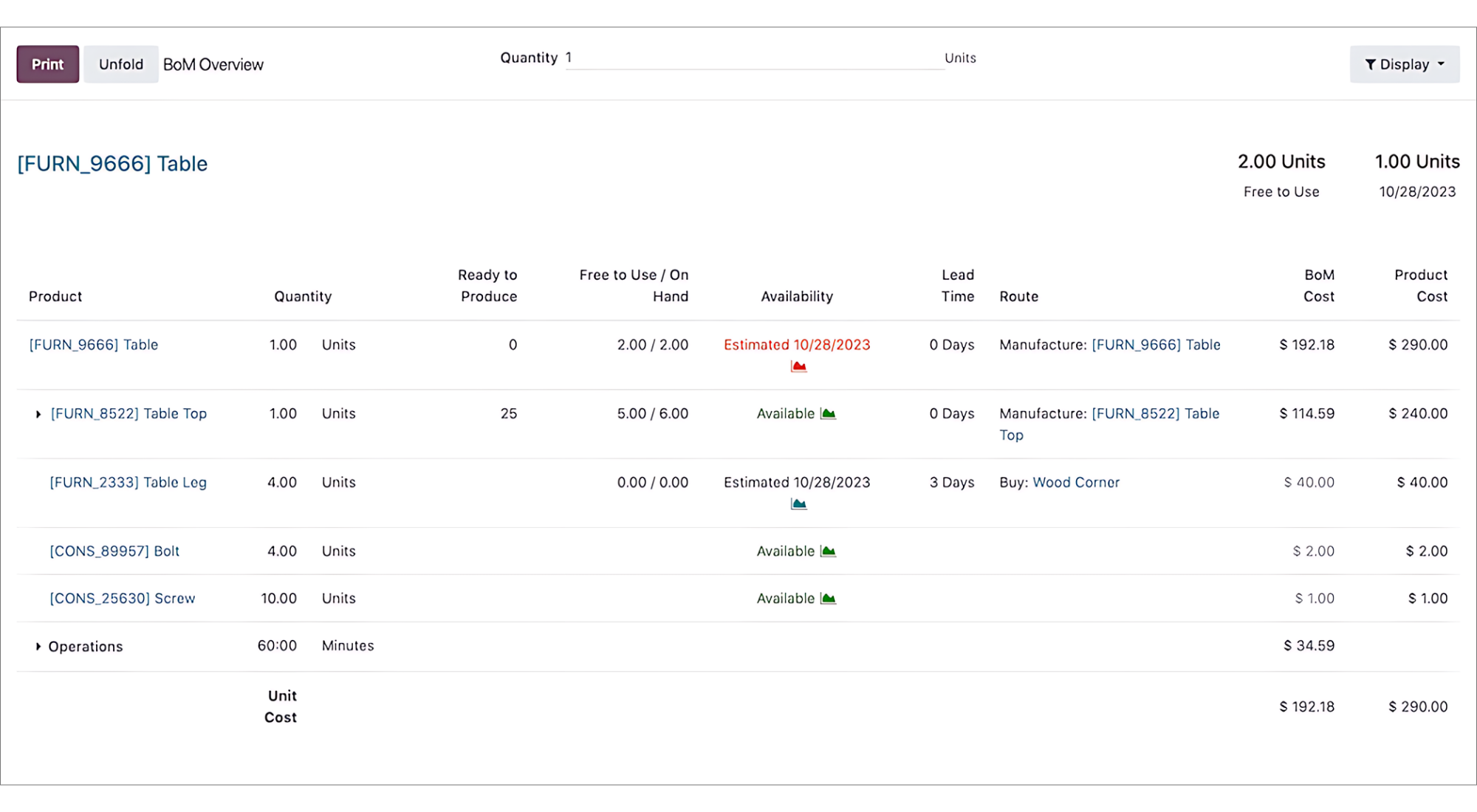Click into the Quantity input field
Image resolution: width=1477 pixels, height=812 pixels.
click(753, 58)
